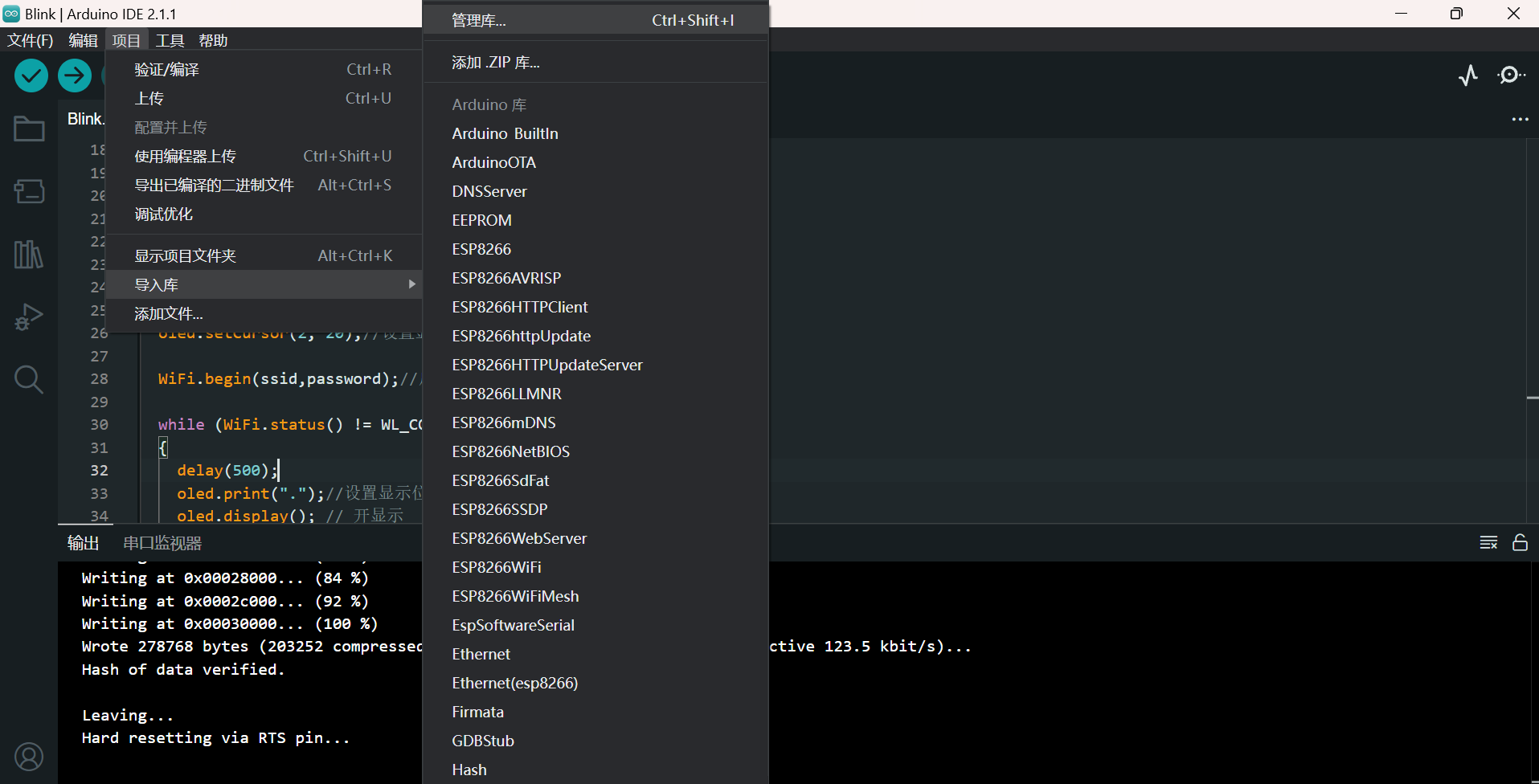This screenshot has height=784, width=1539.
Task: Import the Ethernet library
Action: click(596, 654)
